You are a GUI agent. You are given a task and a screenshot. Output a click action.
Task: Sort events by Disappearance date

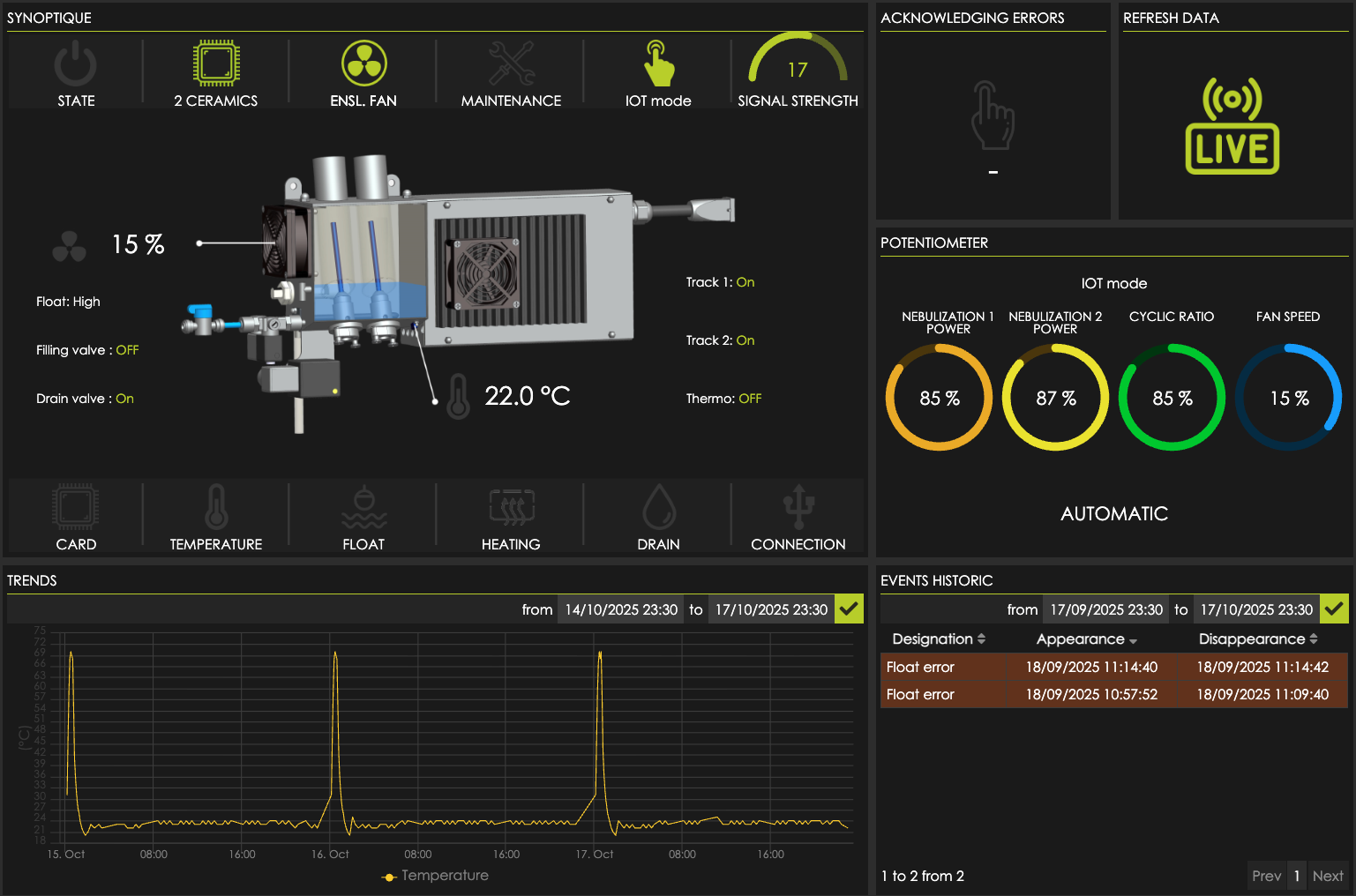pos(1257,638)
